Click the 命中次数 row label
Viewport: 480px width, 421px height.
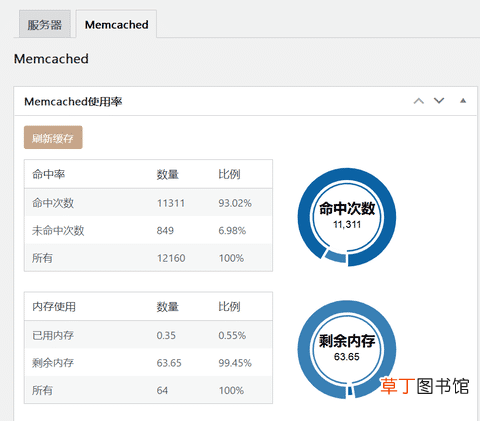pyautogui.click(x=53, y=203)
